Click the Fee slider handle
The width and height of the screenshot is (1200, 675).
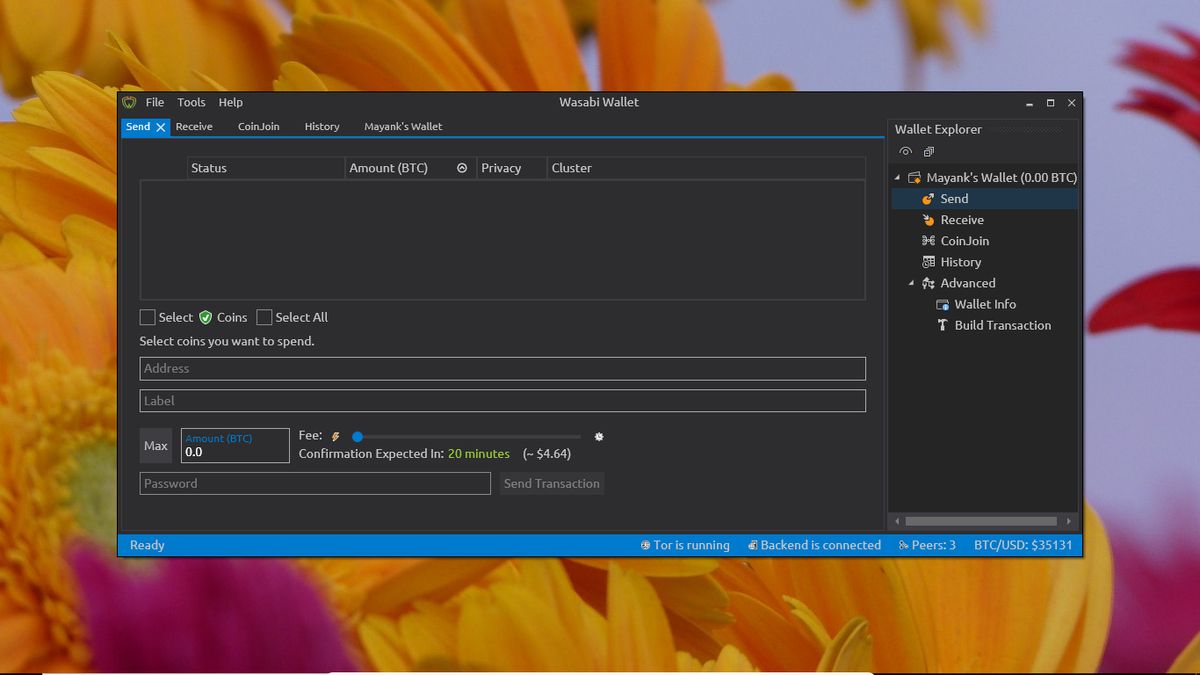coord(357,436)
